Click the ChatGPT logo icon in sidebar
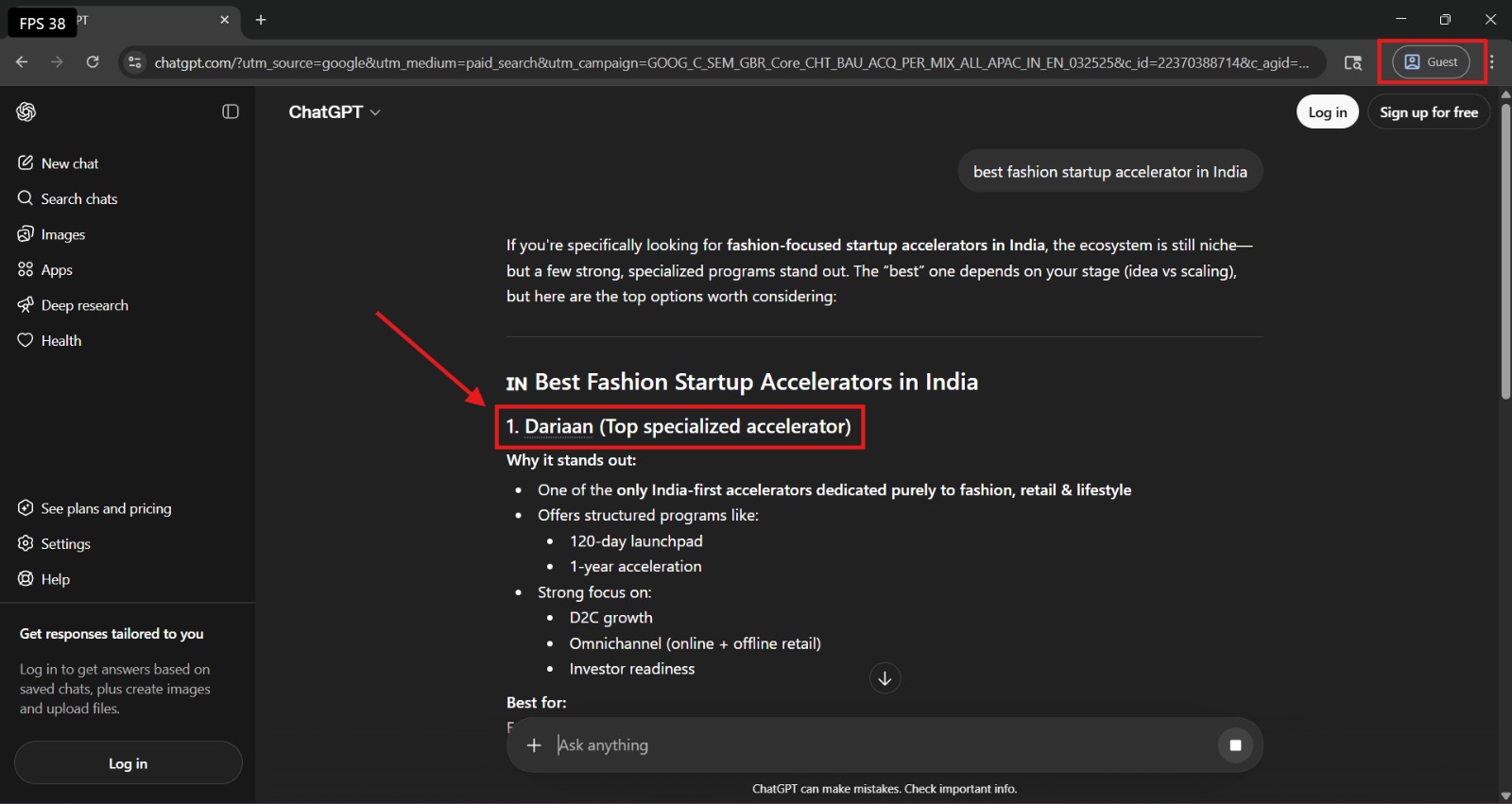 point(26,111)
